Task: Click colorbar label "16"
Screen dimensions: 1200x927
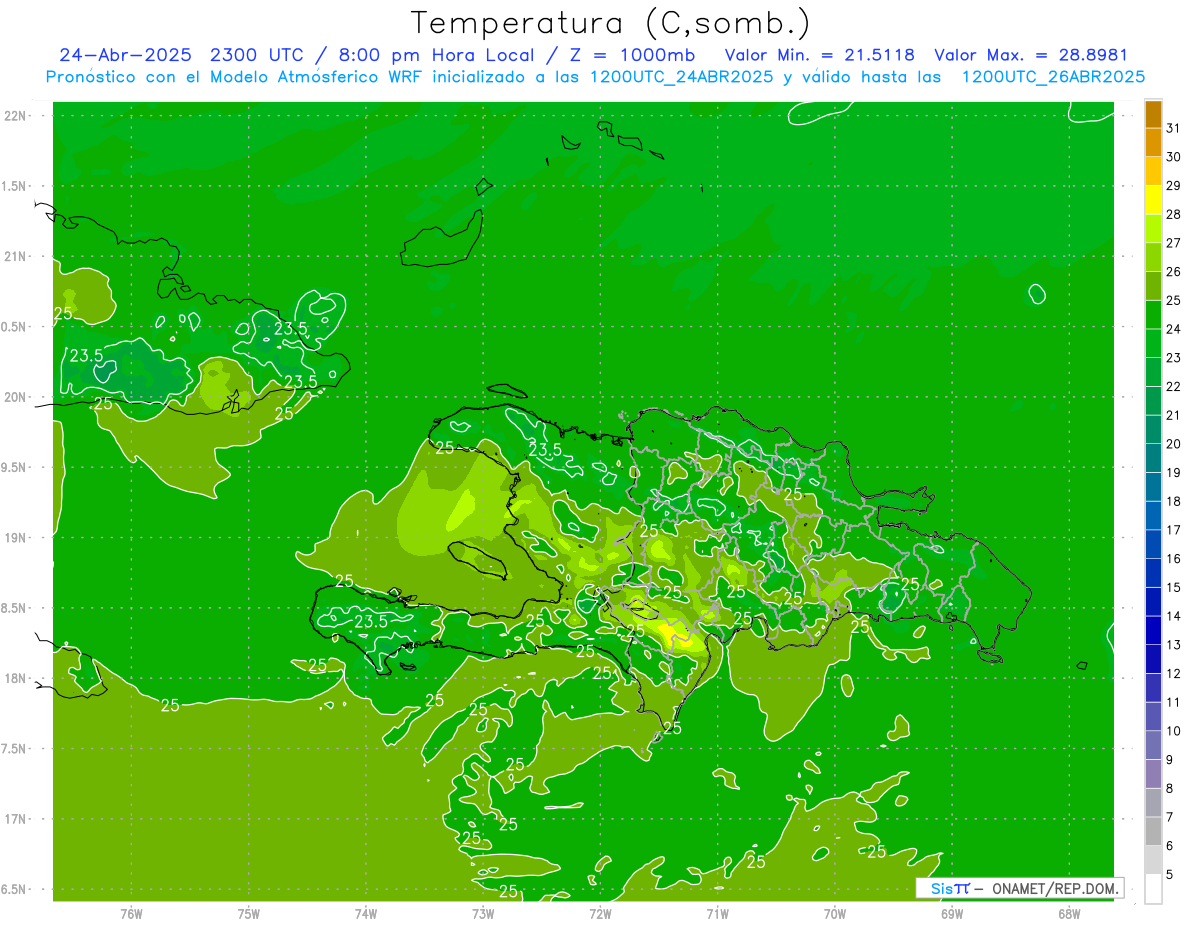Action: point(1173,559)
